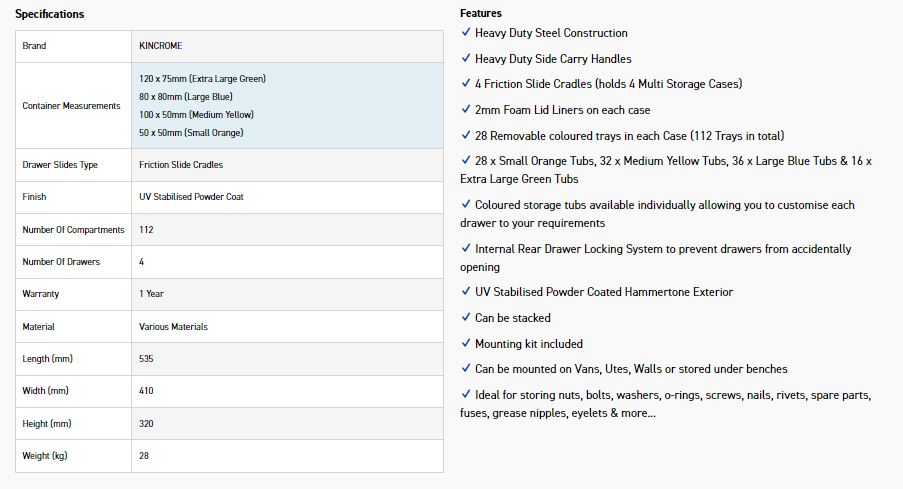The width and height of the screenshot is (903, 489).
Task: Click checkmark beside UV Stabilised Powder Coated feature
Action: click(466, 291)
